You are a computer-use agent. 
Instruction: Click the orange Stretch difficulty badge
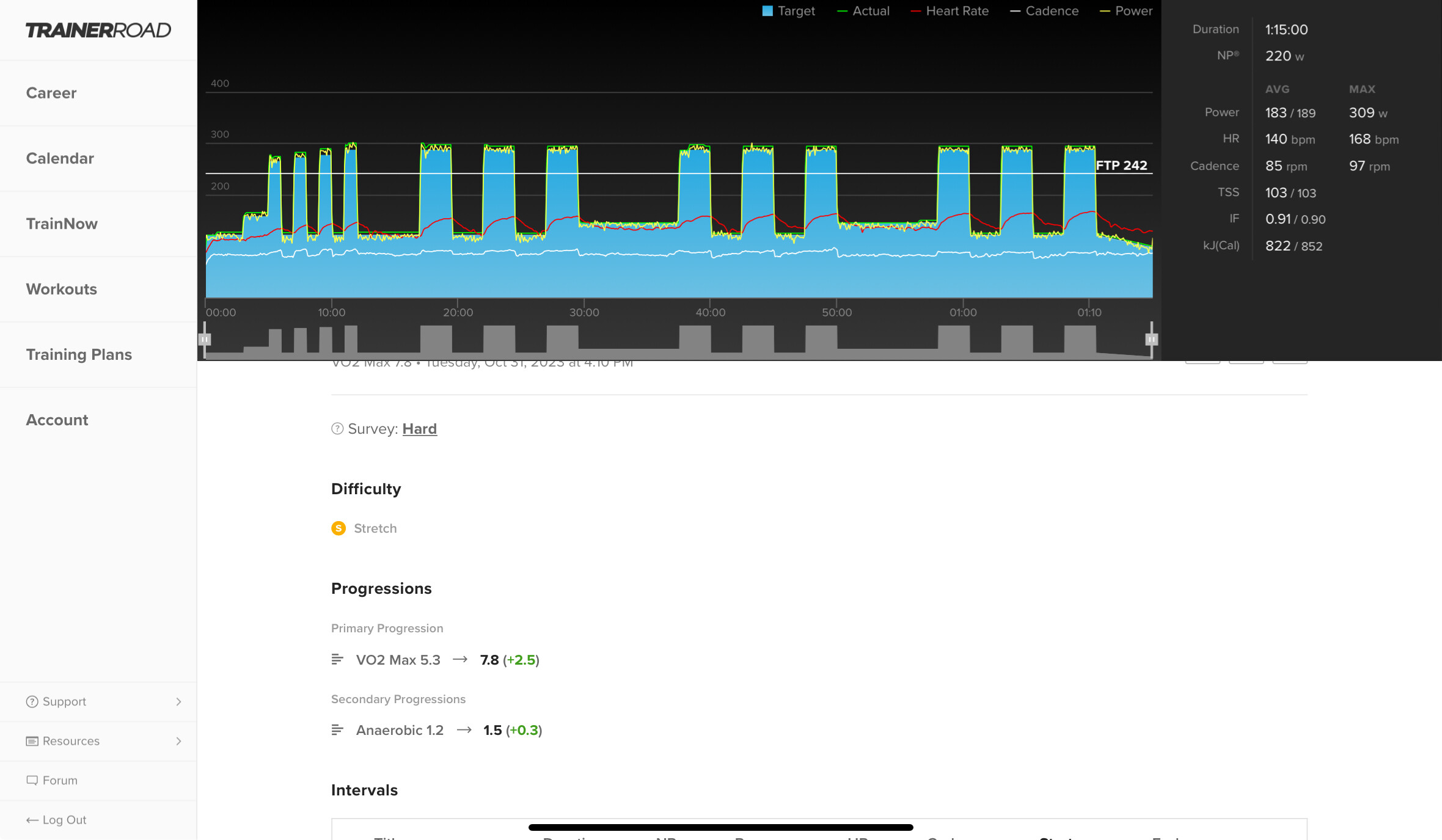339,528
